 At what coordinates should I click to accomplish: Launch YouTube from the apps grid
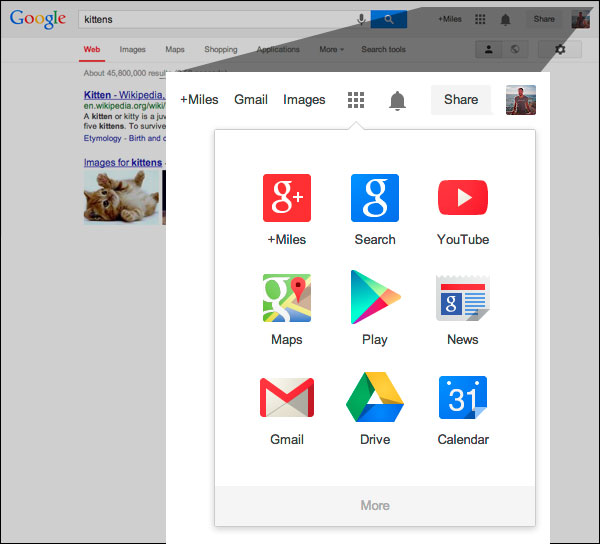462,198
